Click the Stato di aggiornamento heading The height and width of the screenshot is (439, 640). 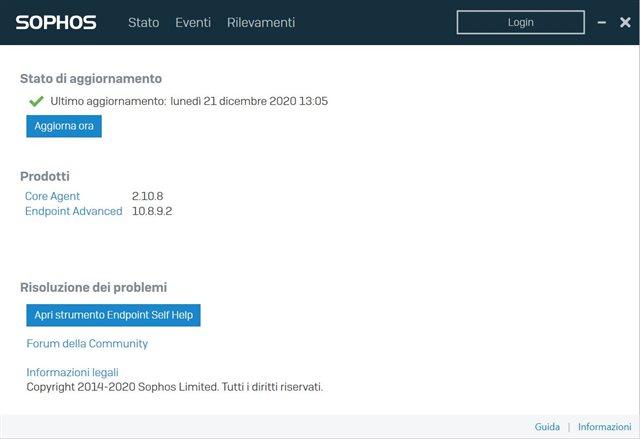(x=91, y=79)
